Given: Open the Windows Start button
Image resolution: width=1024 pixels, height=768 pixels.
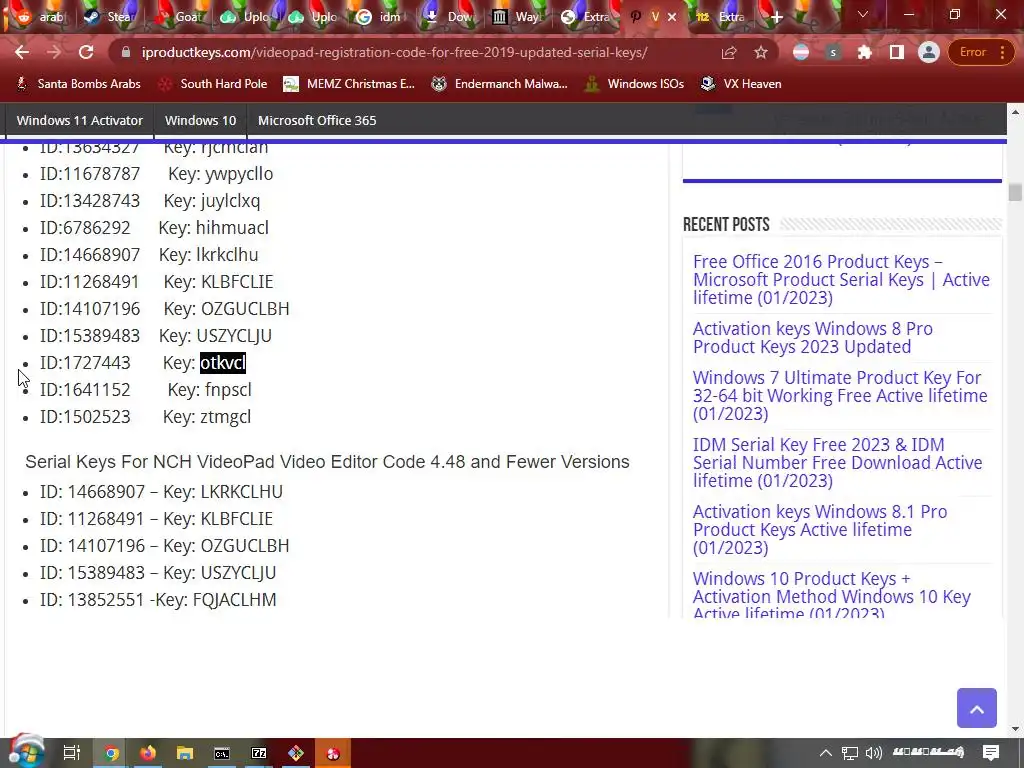Looking at the screenshot, I should pyautogui.click(x=26, y=752).
